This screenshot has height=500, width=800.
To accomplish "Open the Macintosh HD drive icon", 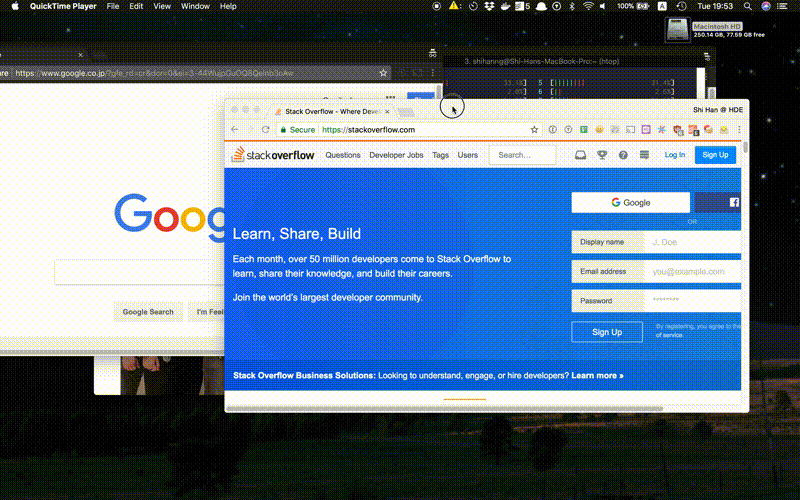I will click(678, 29).
